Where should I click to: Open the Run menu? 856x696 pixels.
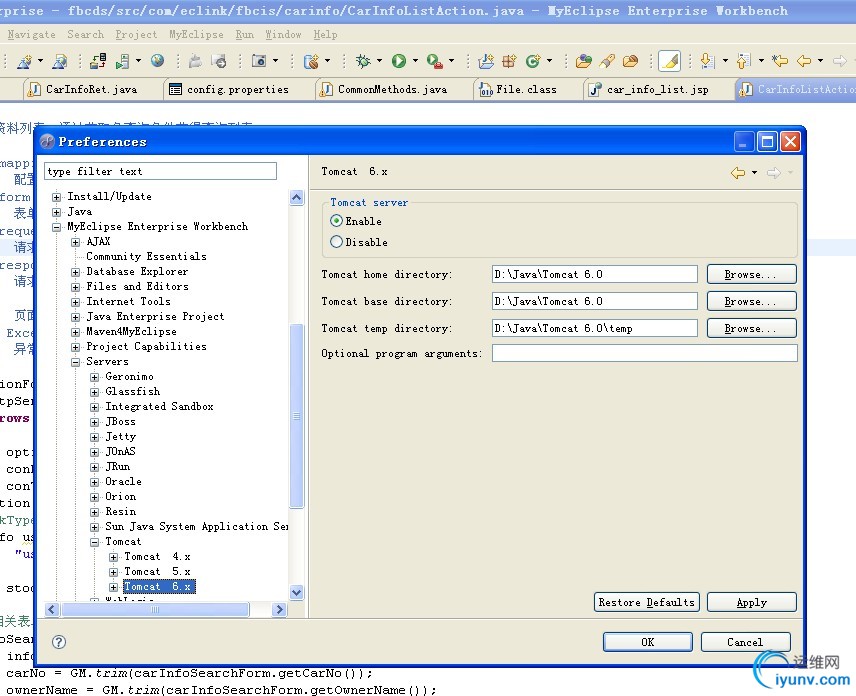click(x=245, y=34)
